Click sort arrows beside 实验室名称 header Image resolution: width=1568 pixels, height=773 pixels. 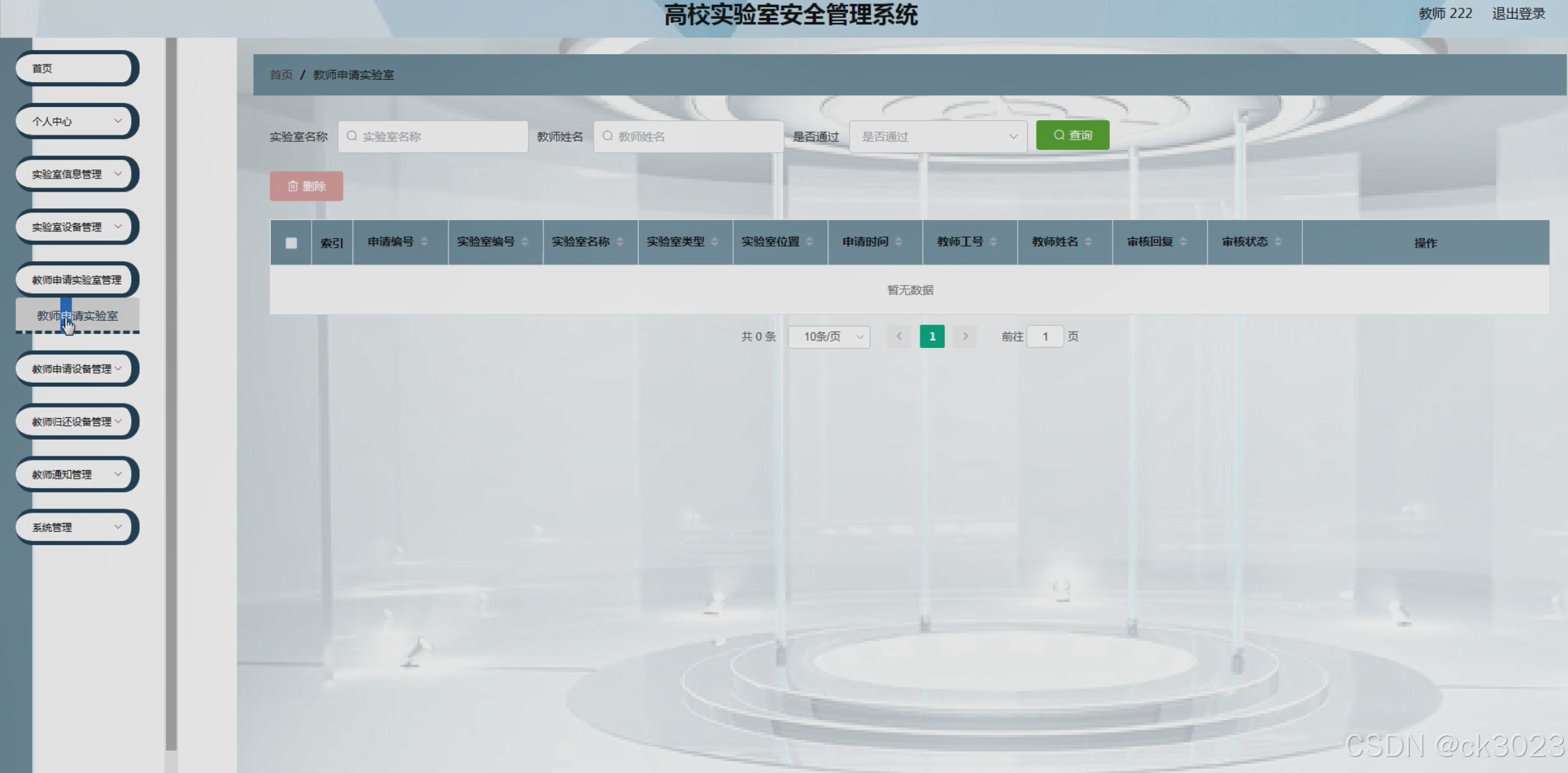click(620, 242)
